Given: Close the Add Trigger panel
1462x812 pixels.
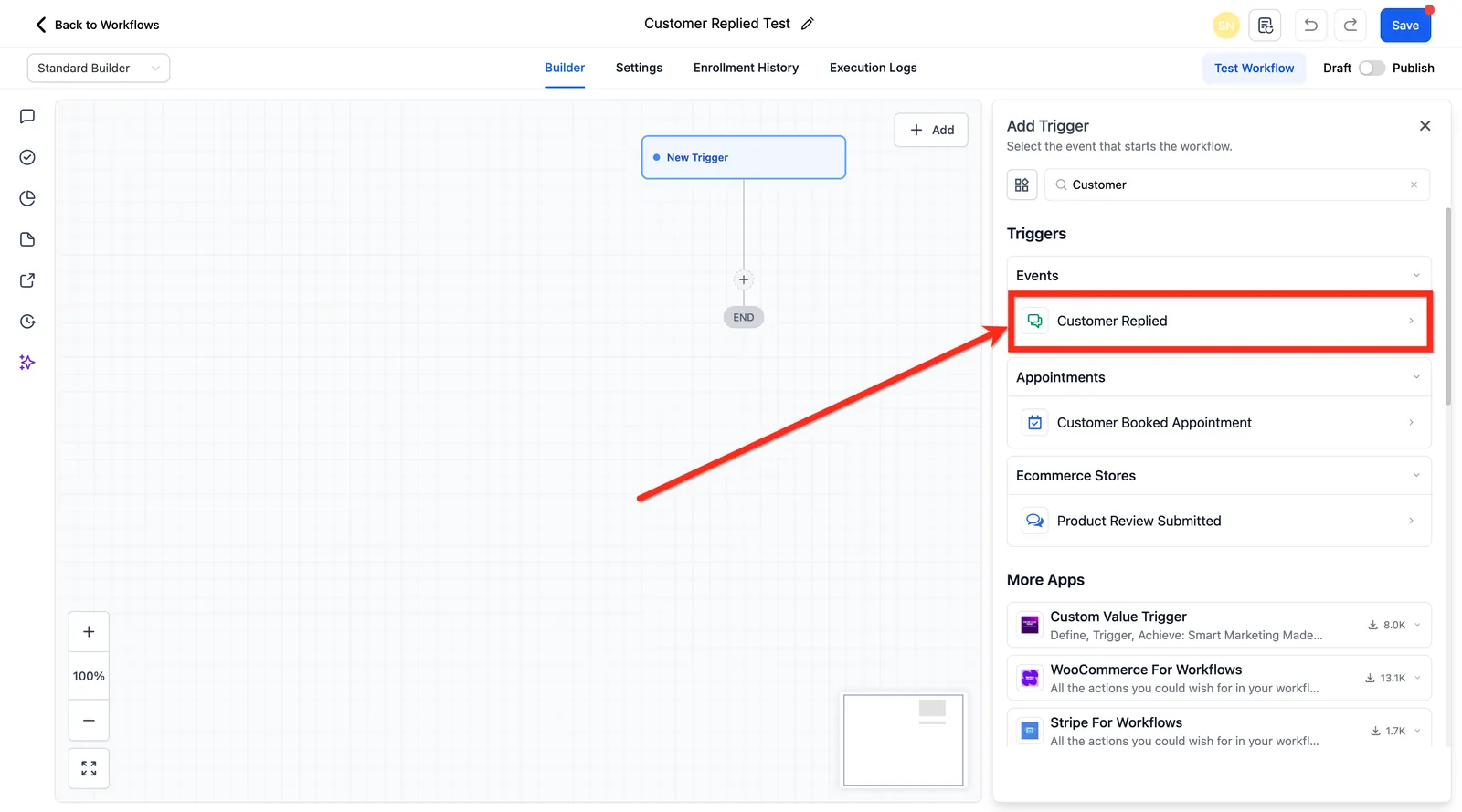Looking at the screenshot, I should tap(1425, 126).
